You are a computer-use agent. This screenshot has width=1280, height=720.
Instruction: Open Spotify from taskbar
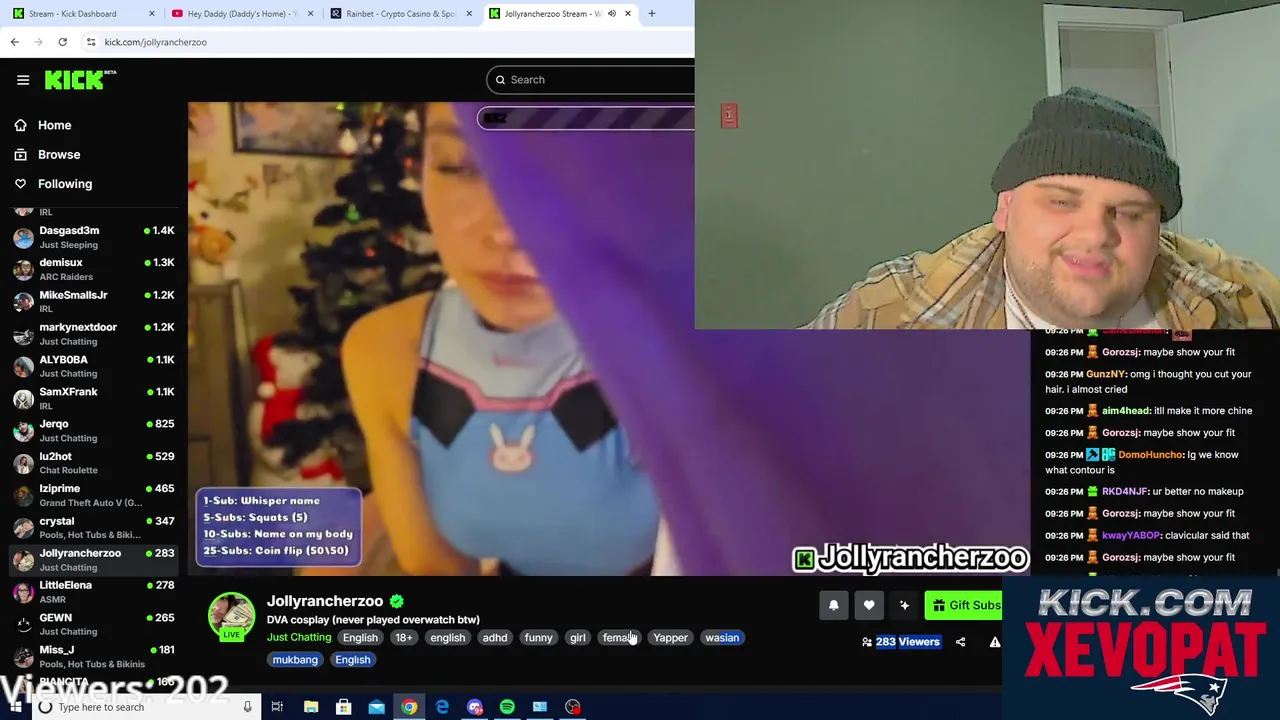[x=507, y=707]
